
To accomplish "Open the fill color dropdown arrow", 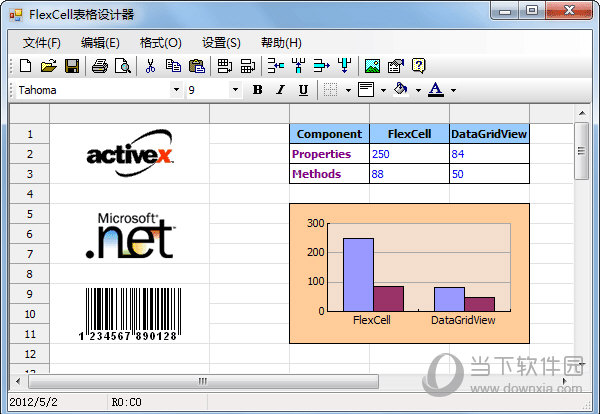I will [418, 90].
